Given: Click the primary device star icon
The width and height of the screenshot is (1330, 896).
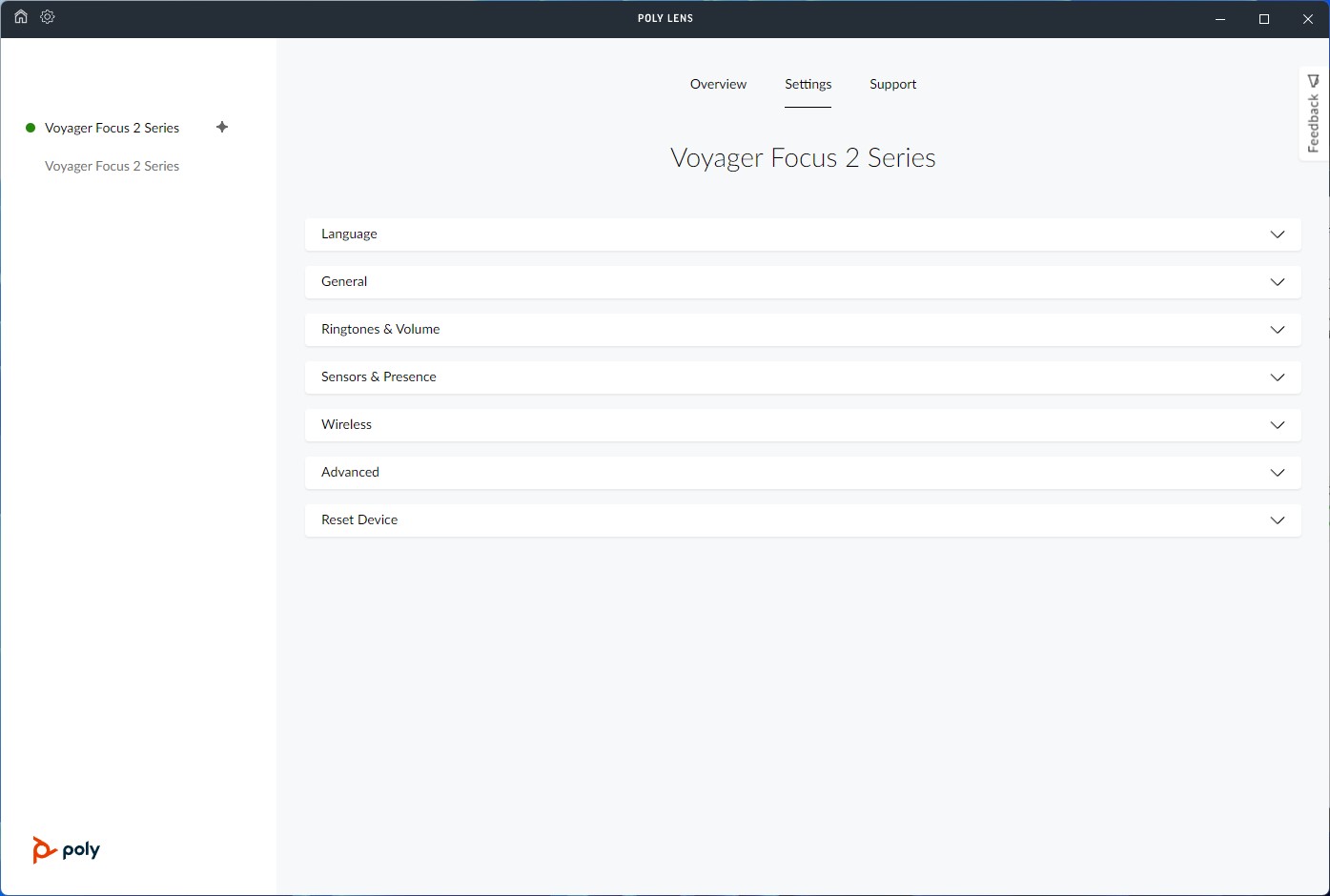Looking at the screenshot, I should [x=222, y=127].
